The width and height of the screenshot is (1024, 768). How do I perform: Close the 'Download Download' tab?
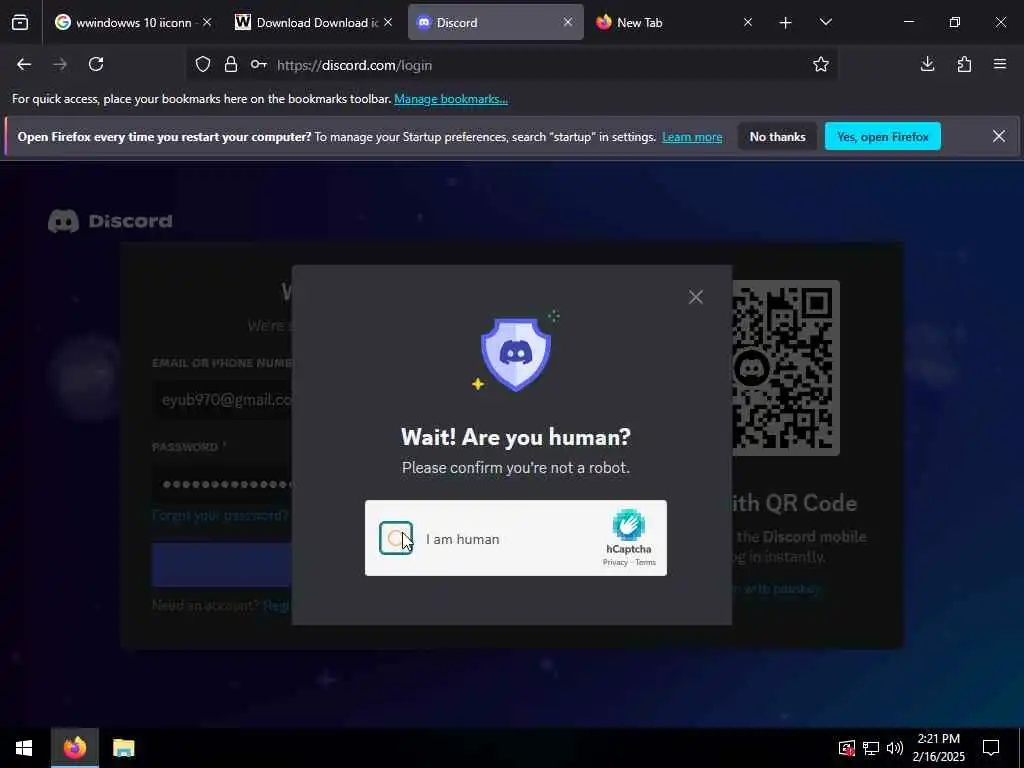[388, 22]
